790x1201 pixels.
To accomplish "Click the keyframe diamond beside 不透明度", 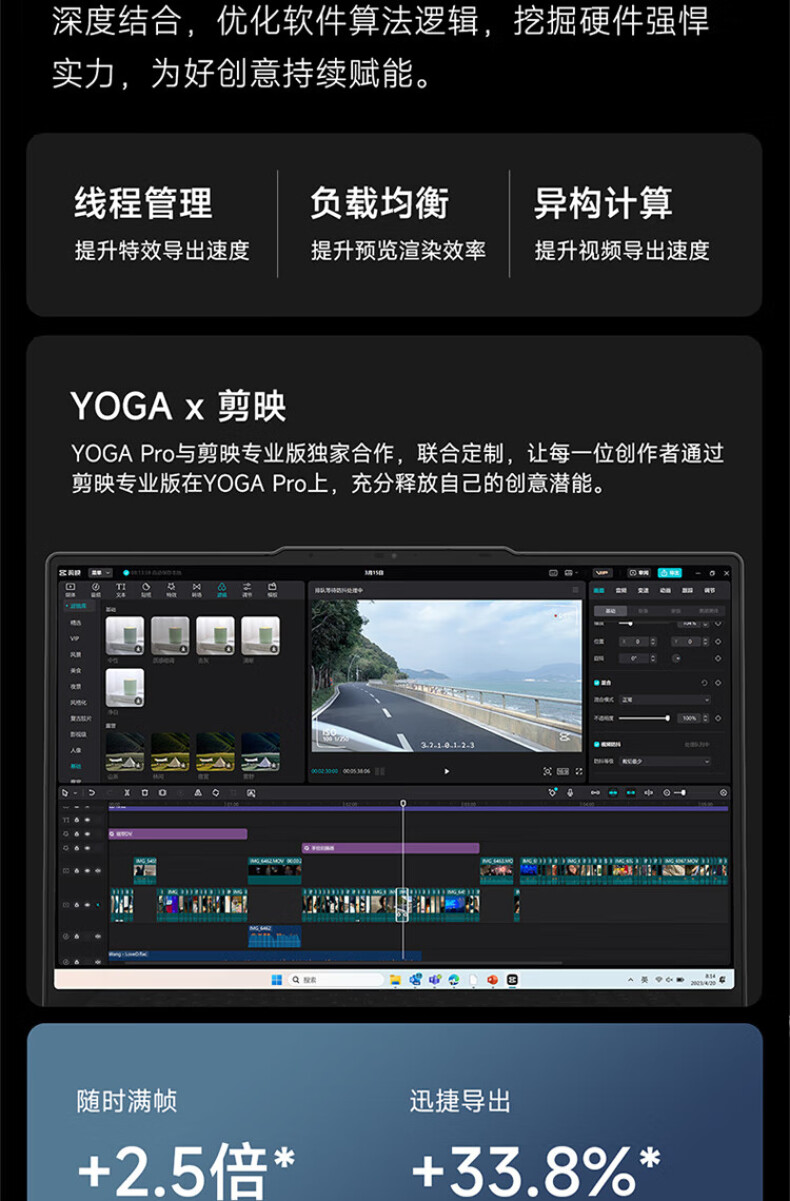I will point(718,718).
